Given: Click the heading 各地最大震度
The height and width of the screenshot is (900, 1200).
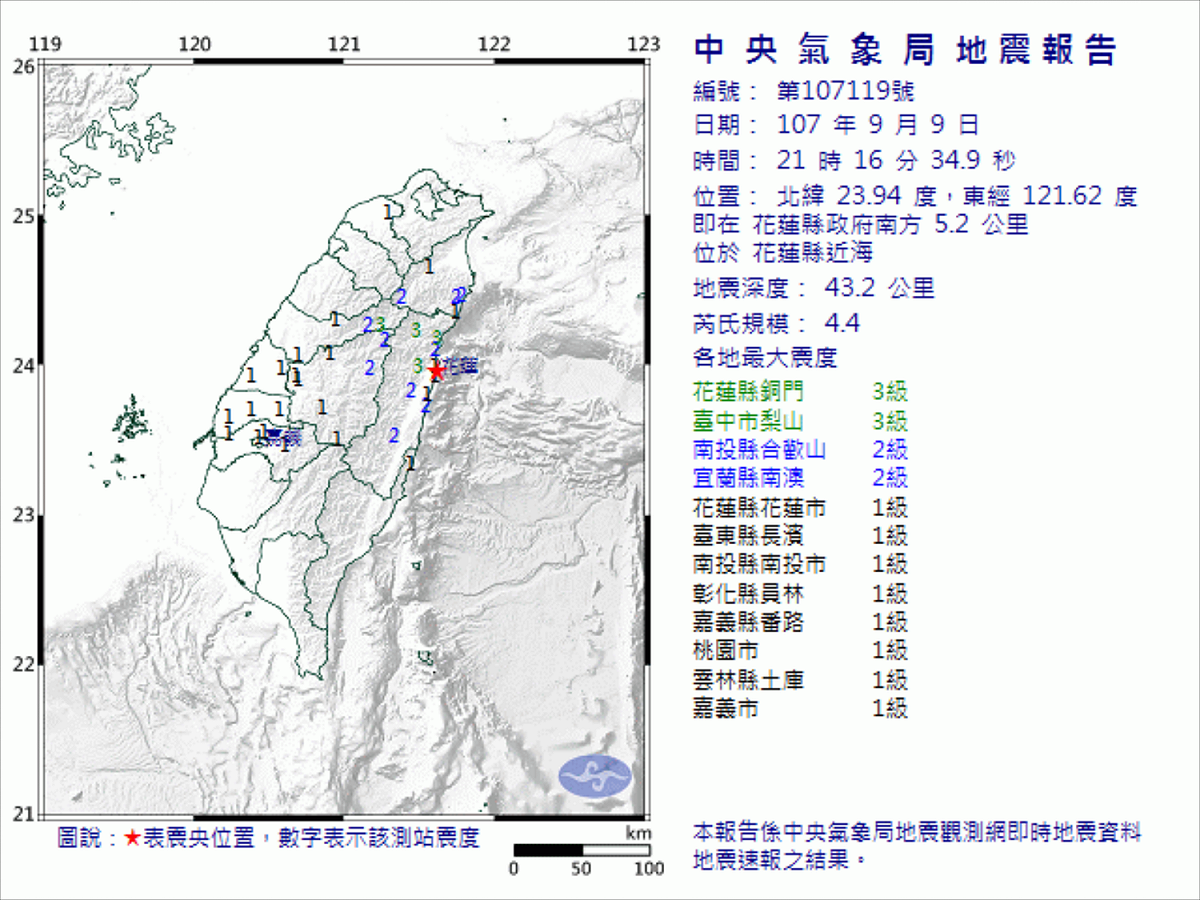Looking at the screenshot, I should click(x=764, y=357).
